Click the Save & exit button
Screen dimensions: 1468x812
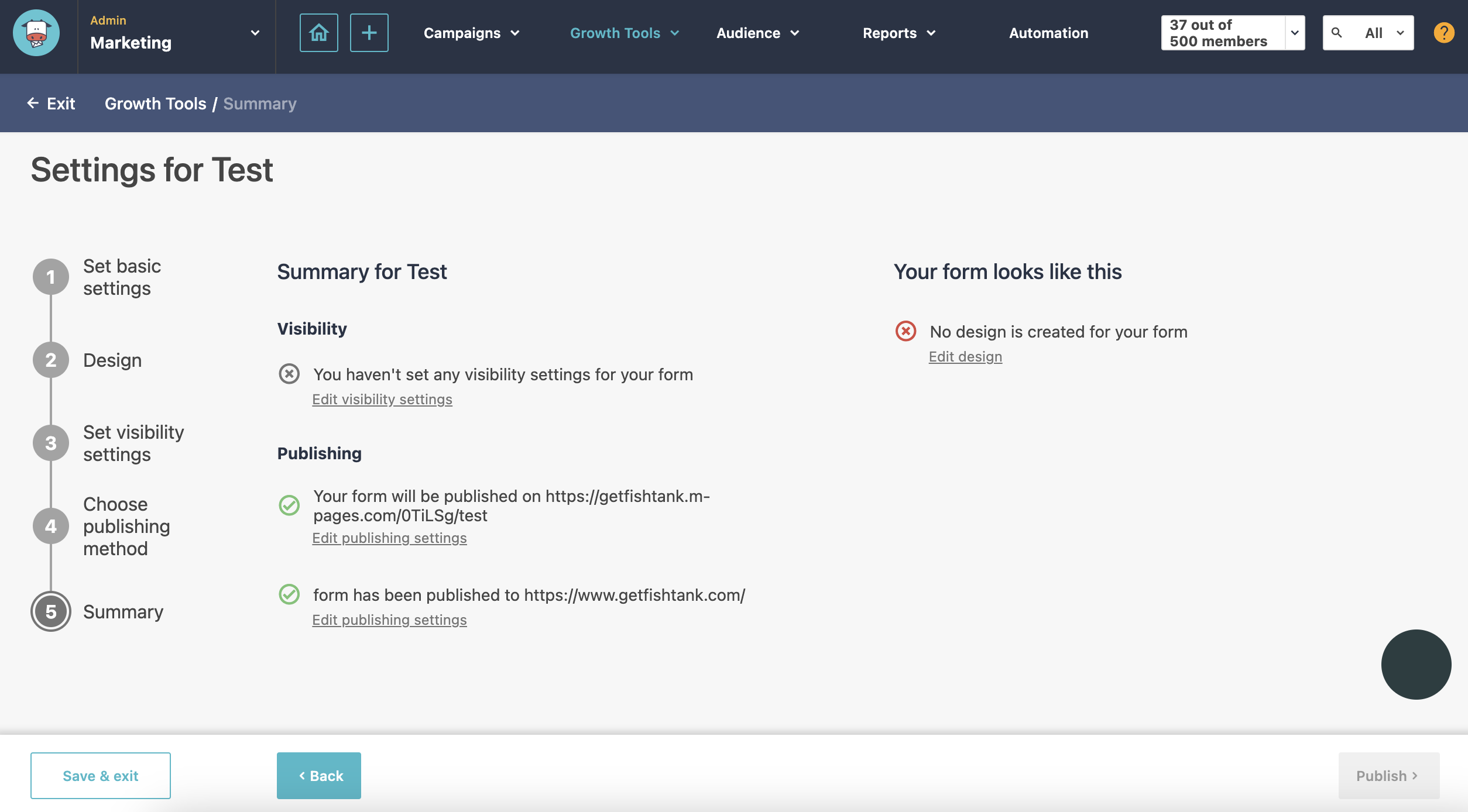(x=100, y=775)
